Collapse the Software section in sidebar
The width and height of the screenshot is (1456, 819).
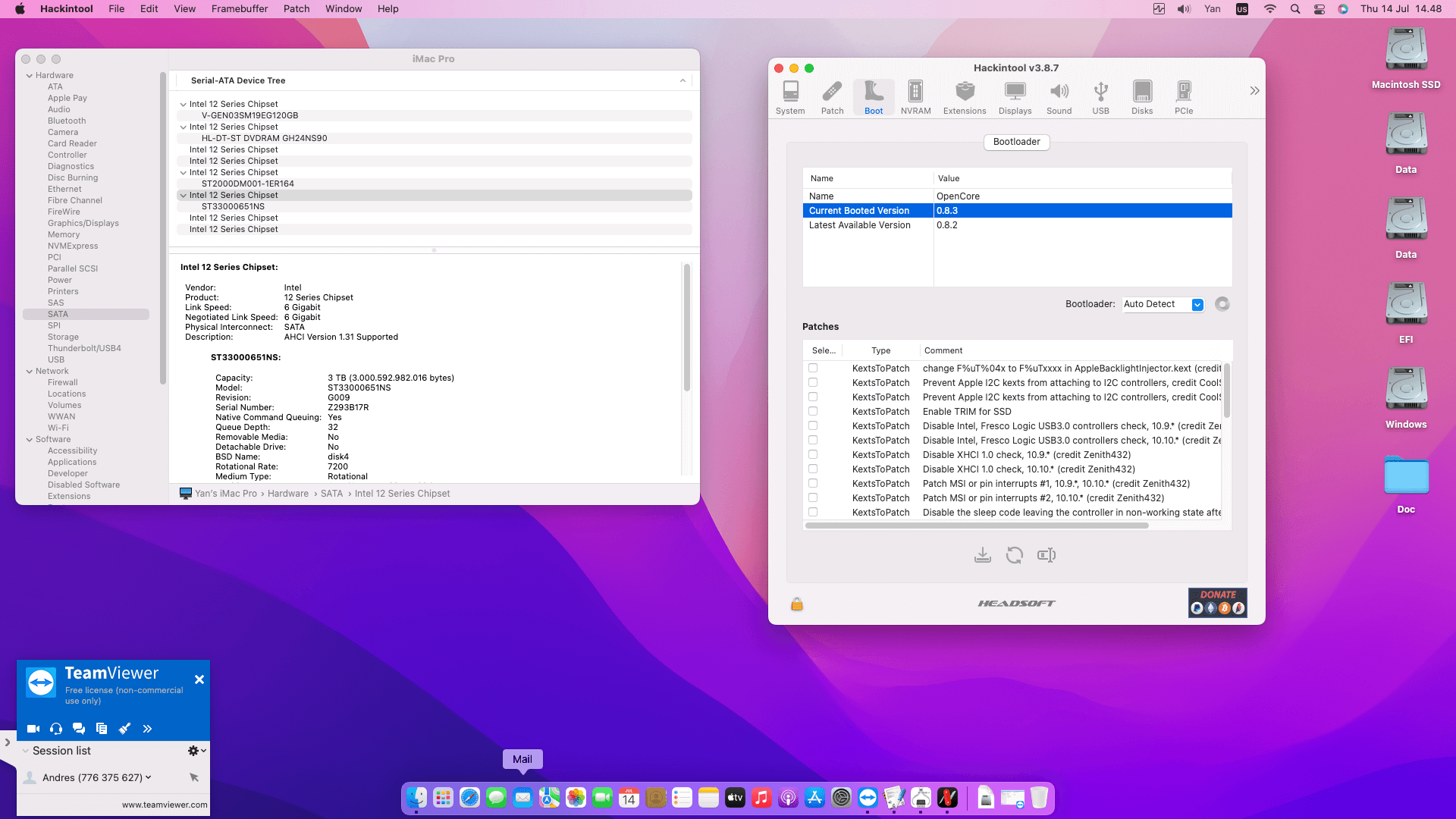(30, 440)
